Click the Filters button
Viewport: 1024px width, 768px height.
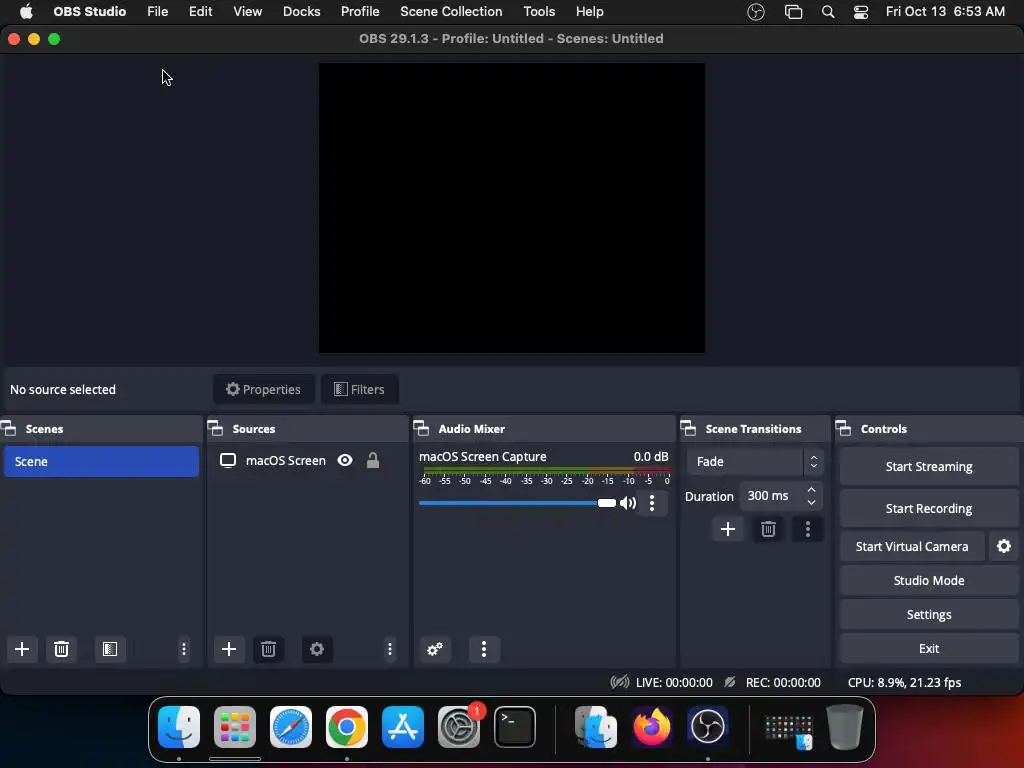(x=360, y=389)
